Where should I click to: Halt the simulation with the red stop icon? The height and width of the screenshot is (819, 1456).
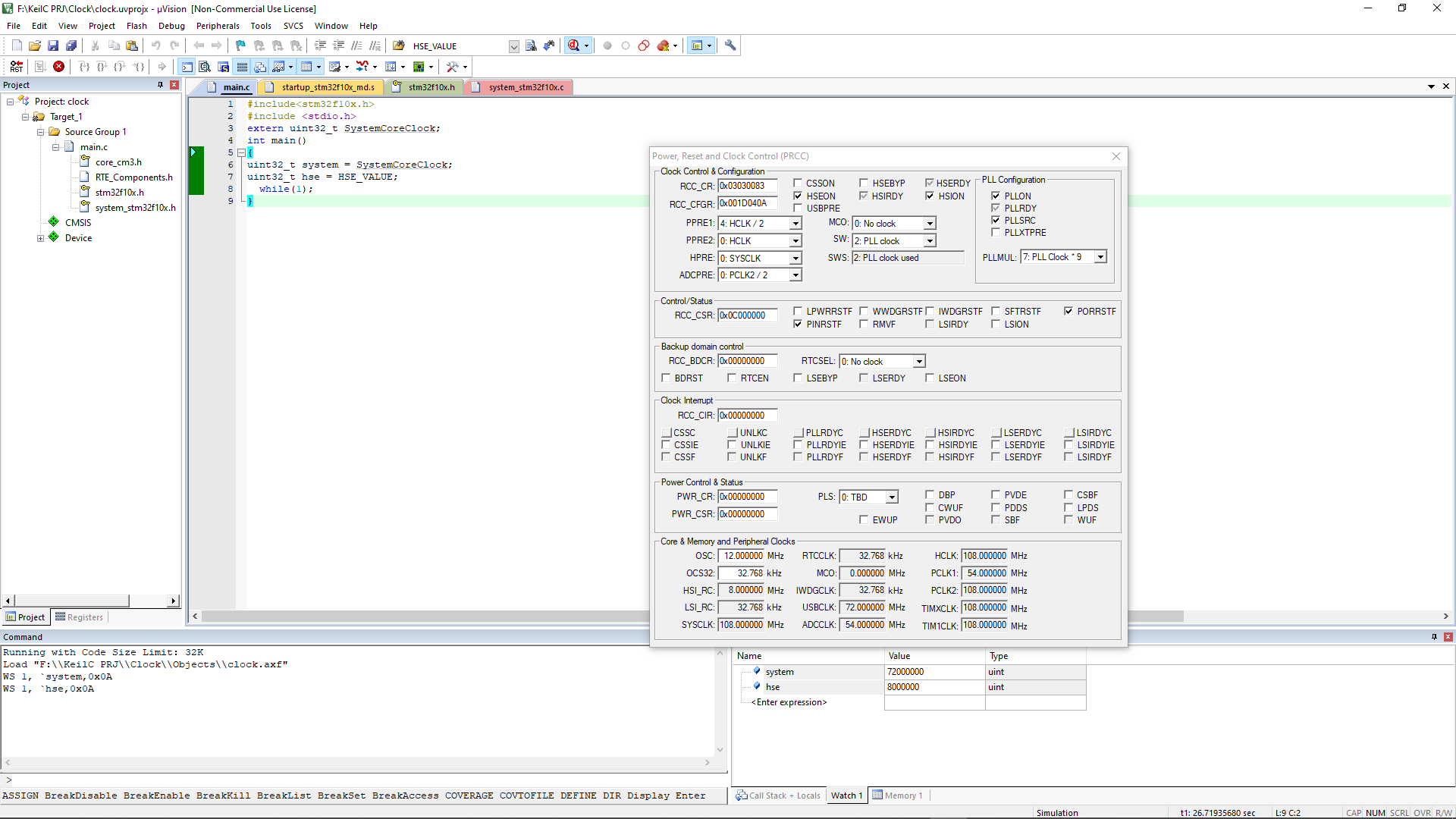tap(59, 67)
